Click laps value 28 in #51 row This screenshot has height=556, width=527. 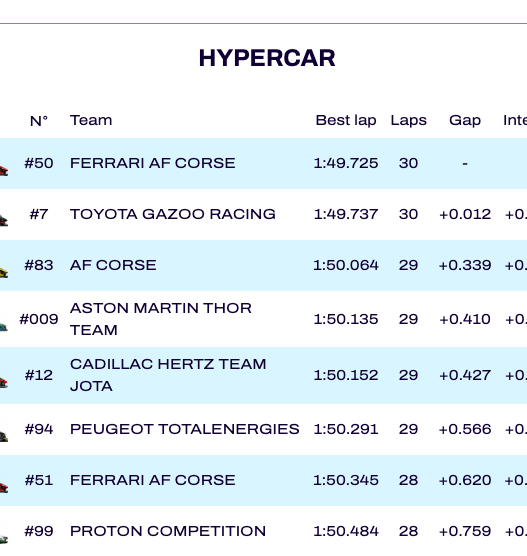pos(409,480)
